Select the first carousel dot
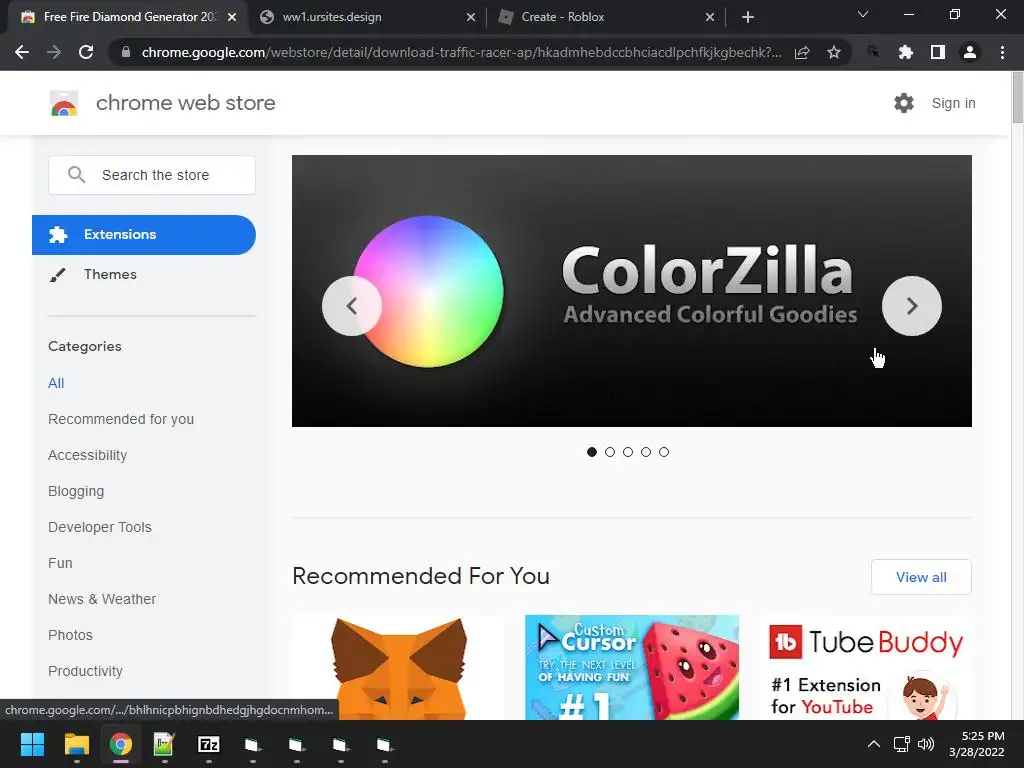 [592, 452]
